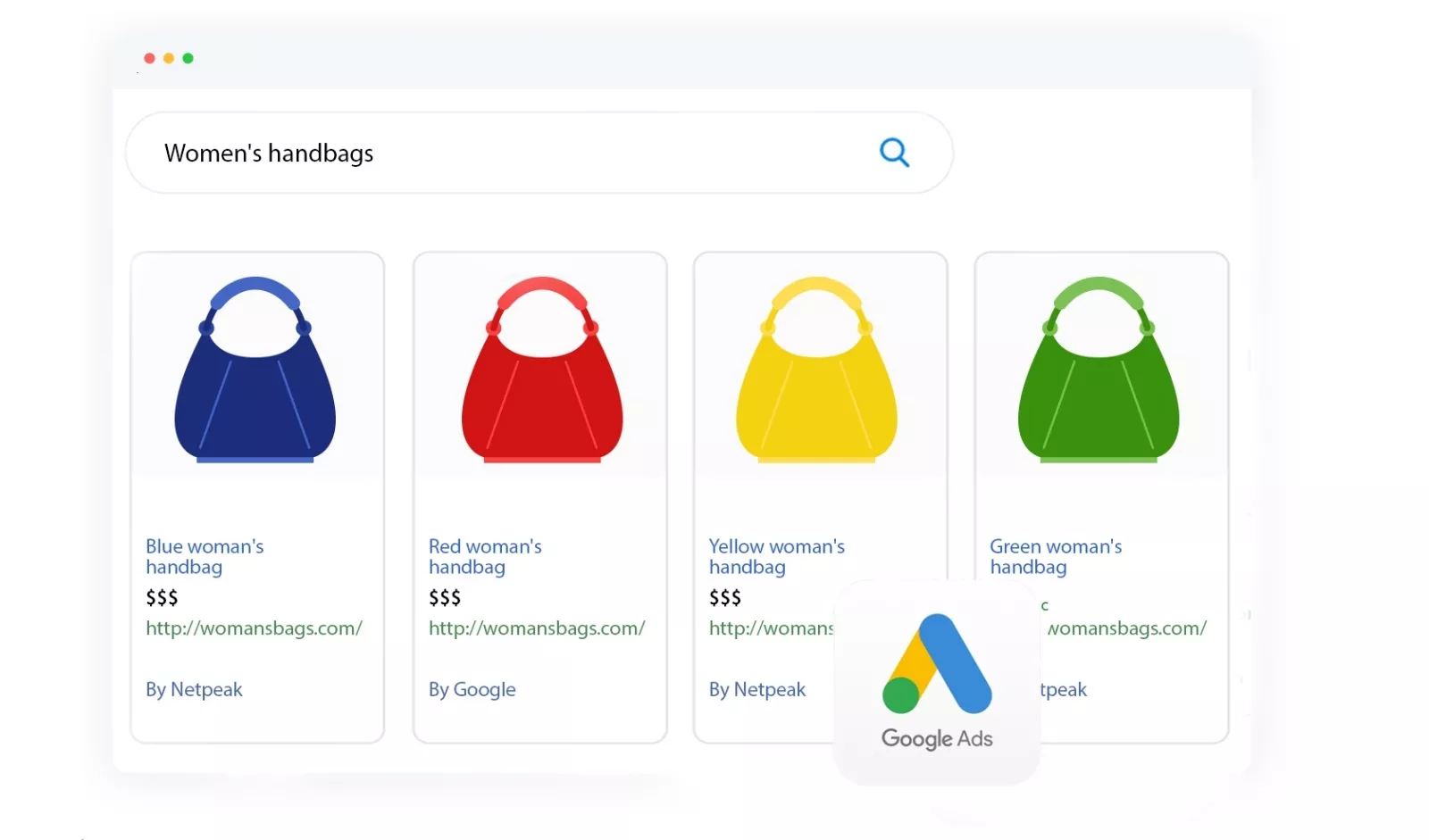Image resolution: width=1429 pixels, height=840 pixels.
Task: Click the $$$ price of yellow handbag
Action: coord(725,597)
